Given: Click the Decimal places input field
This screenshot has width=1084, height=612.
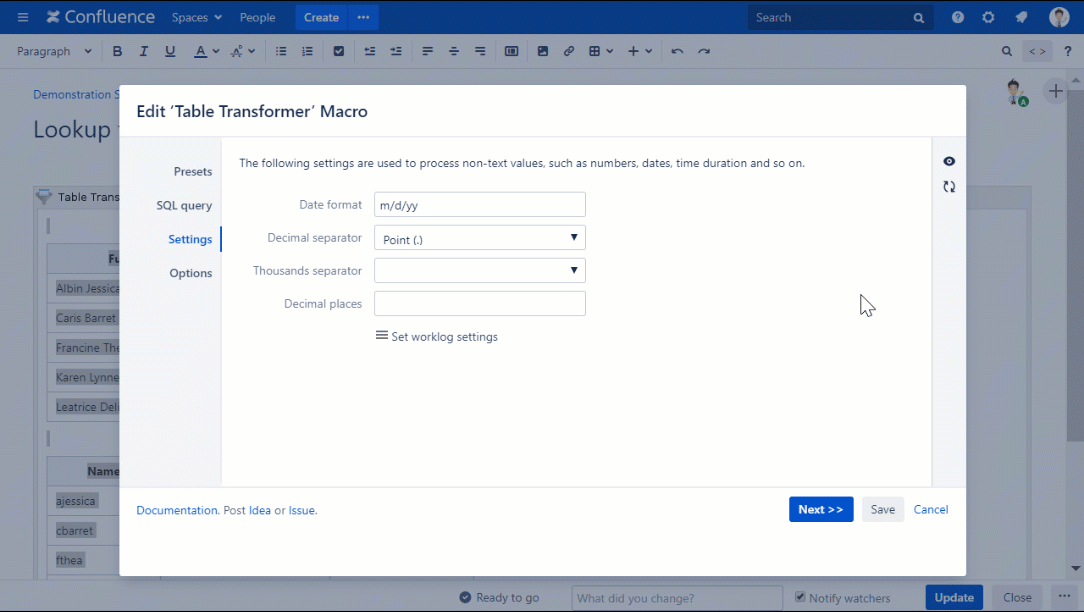Looking at the screenshot, I should tap(479, 304).
